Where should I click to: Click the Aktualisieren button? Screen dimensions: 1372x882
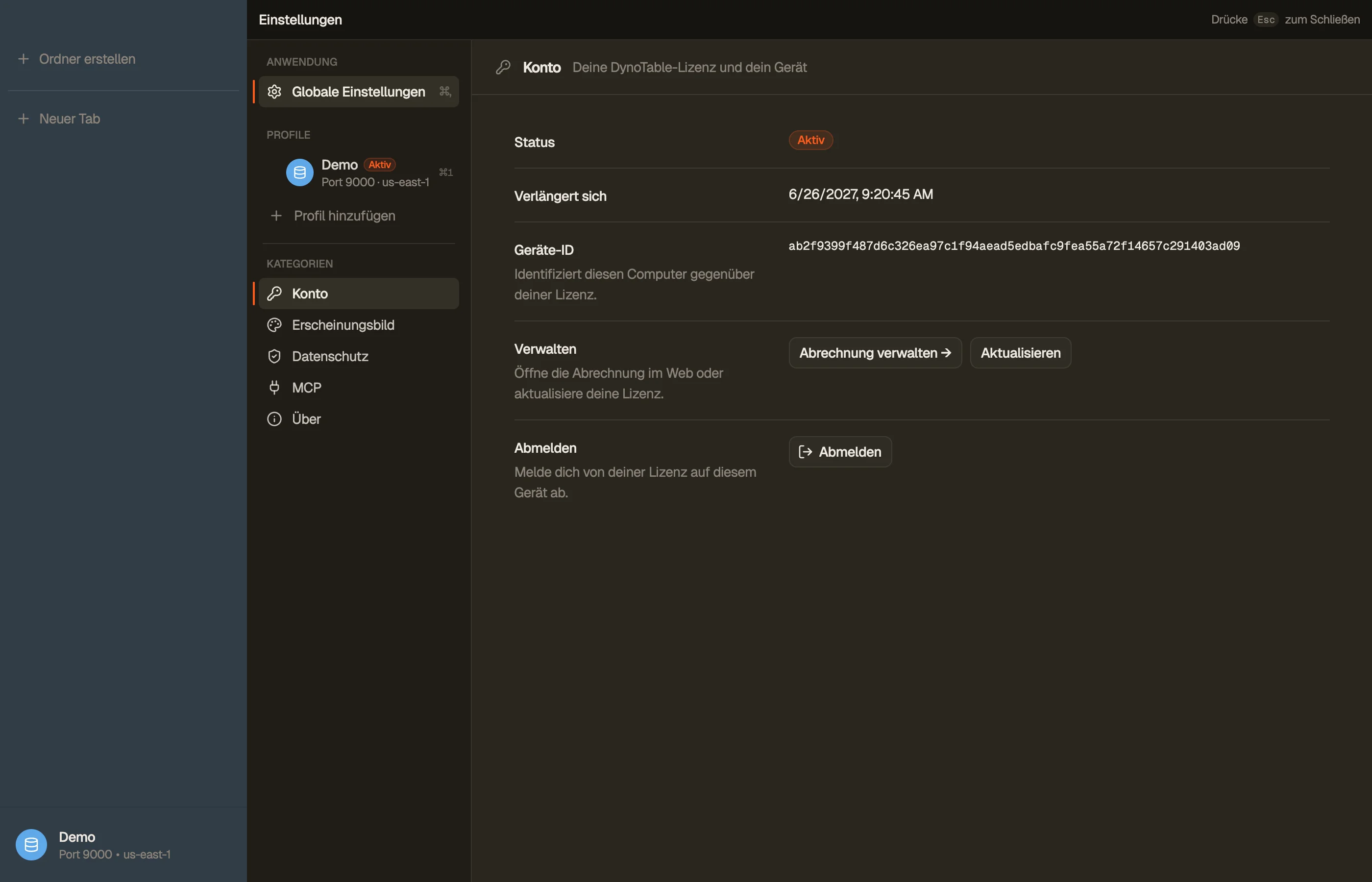[1020, 353]
